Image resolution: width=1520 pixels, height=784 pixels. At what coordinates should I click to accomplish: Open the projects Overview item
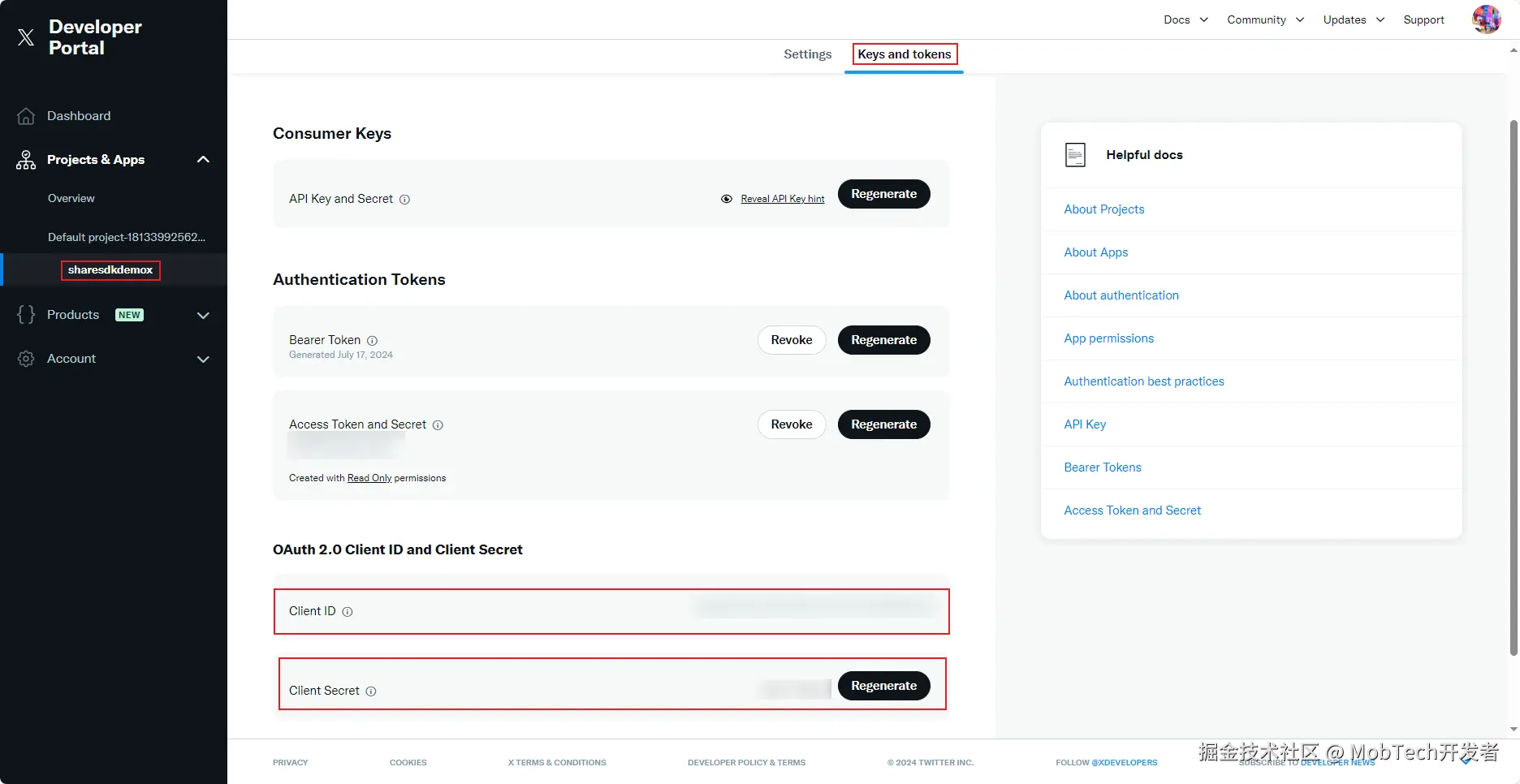71,198
